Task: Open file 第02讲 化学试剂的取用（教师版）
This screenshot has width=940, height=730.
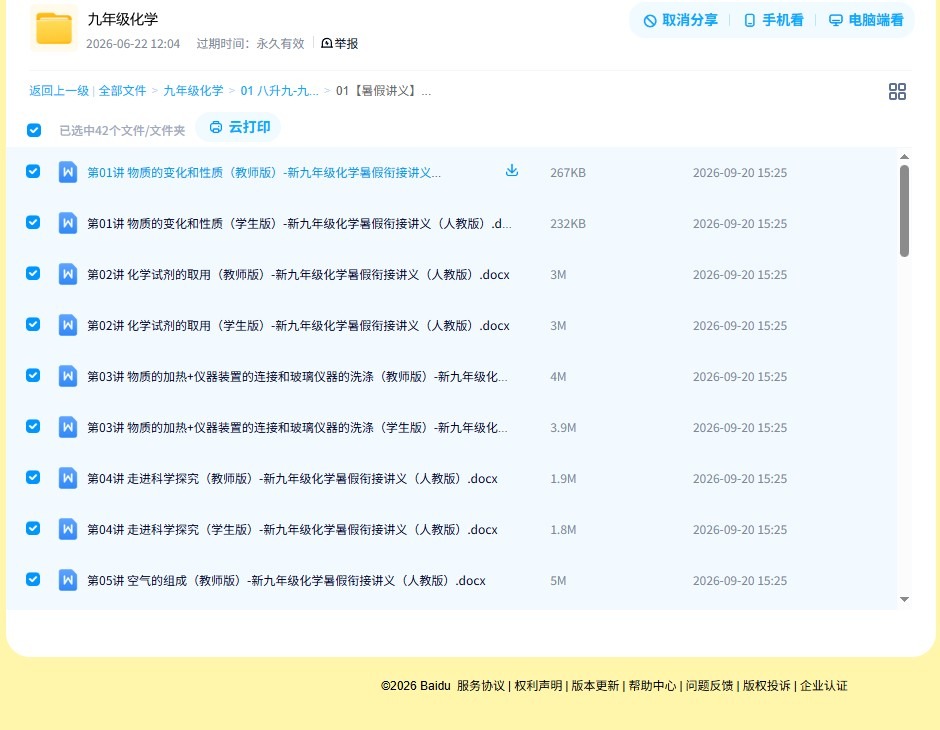Action: point(298,274)
